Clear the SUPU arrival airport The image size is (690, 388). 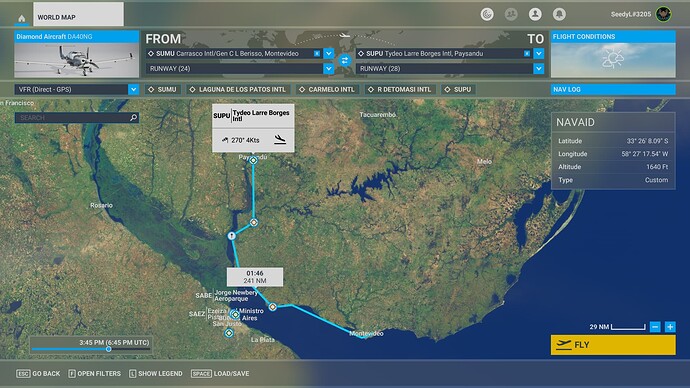pyautogui.click(x=527, y=53)
